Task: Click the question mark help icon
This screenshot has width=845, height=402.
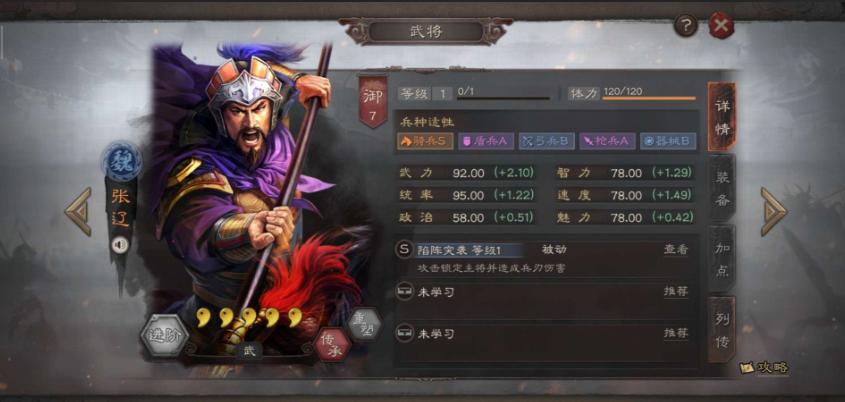Action: click(x=686, y=25)
